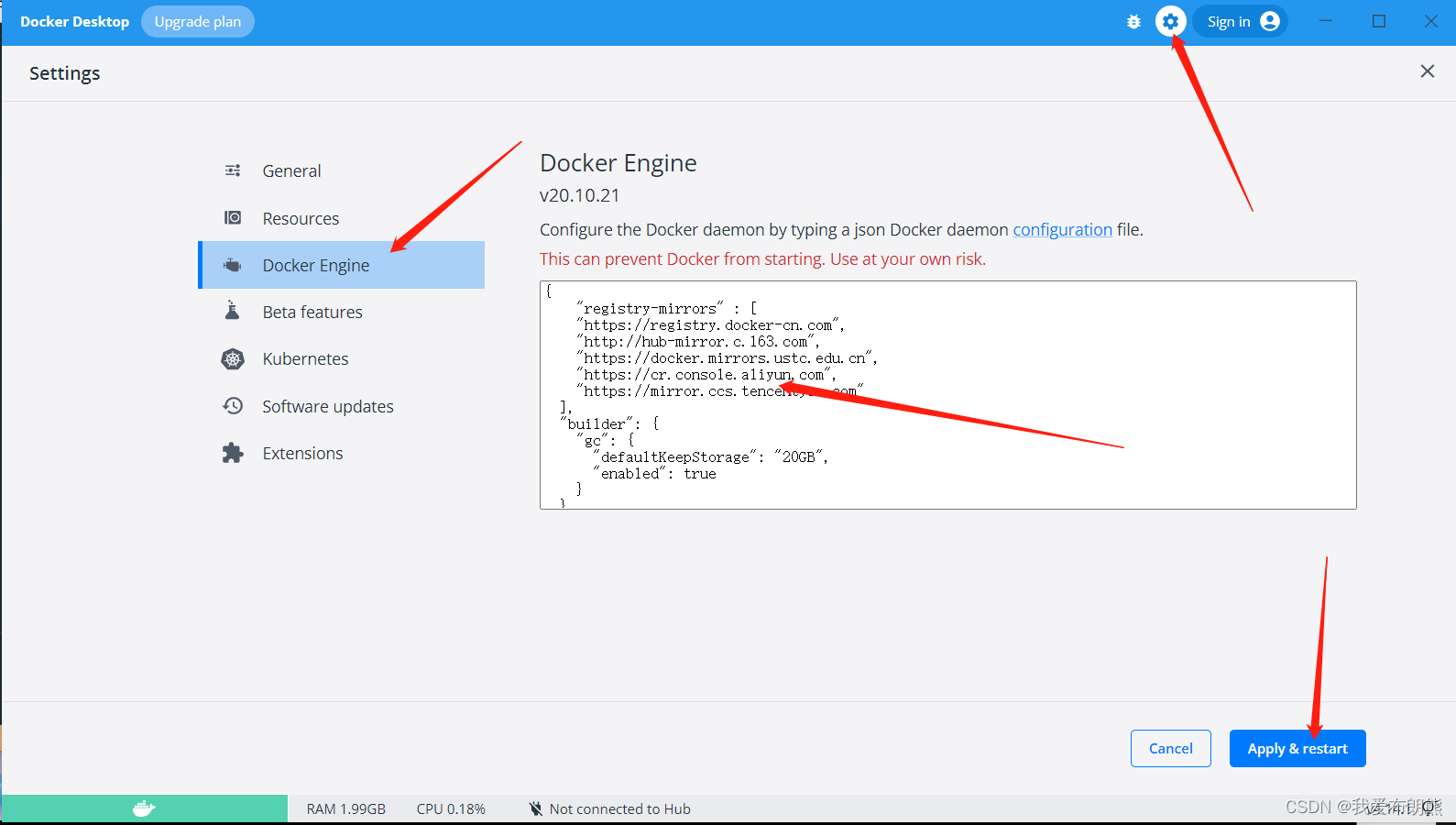Viewport: 1456px width, 825px height.
Task: Click the Docker Engine heading
Action: [x=619, y=163]
